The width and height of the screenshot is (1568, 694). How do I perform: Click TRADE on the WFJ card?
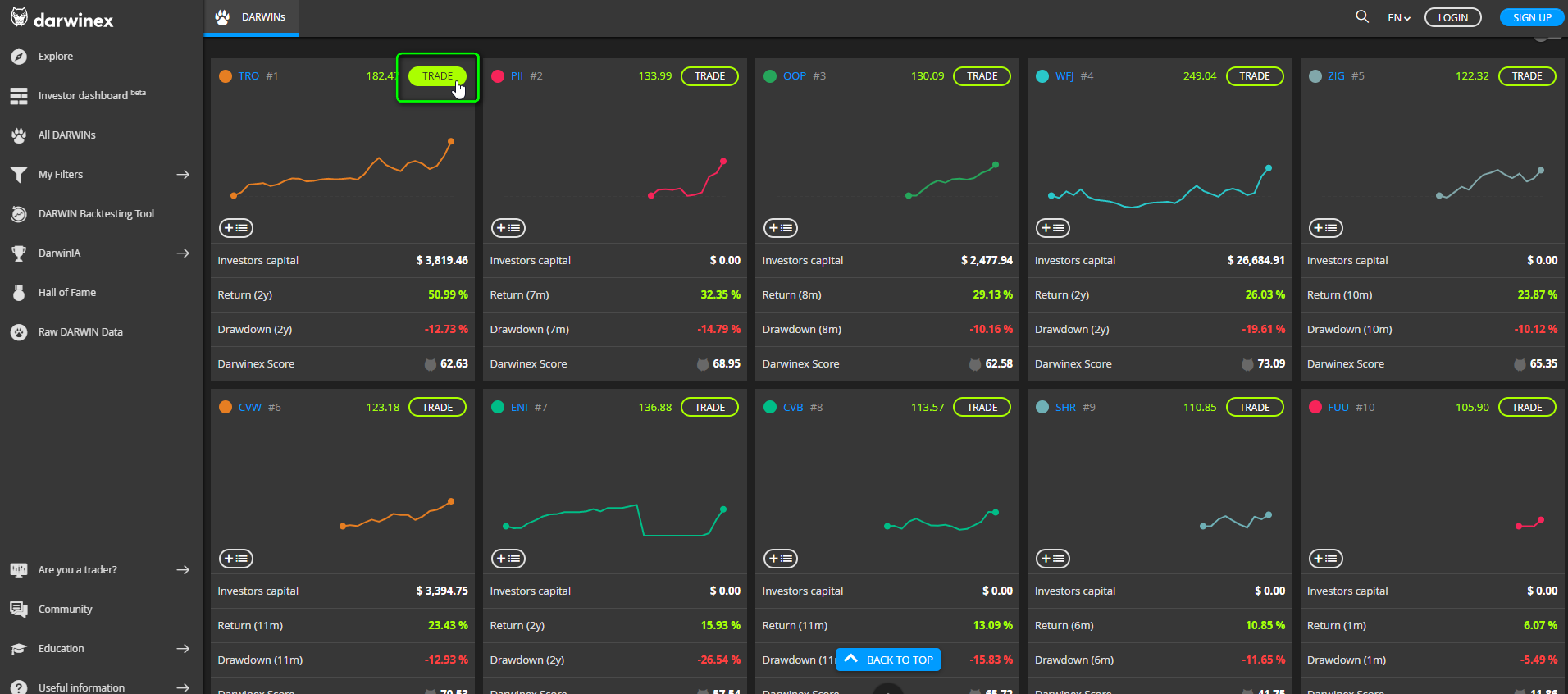coord(1255,76)
